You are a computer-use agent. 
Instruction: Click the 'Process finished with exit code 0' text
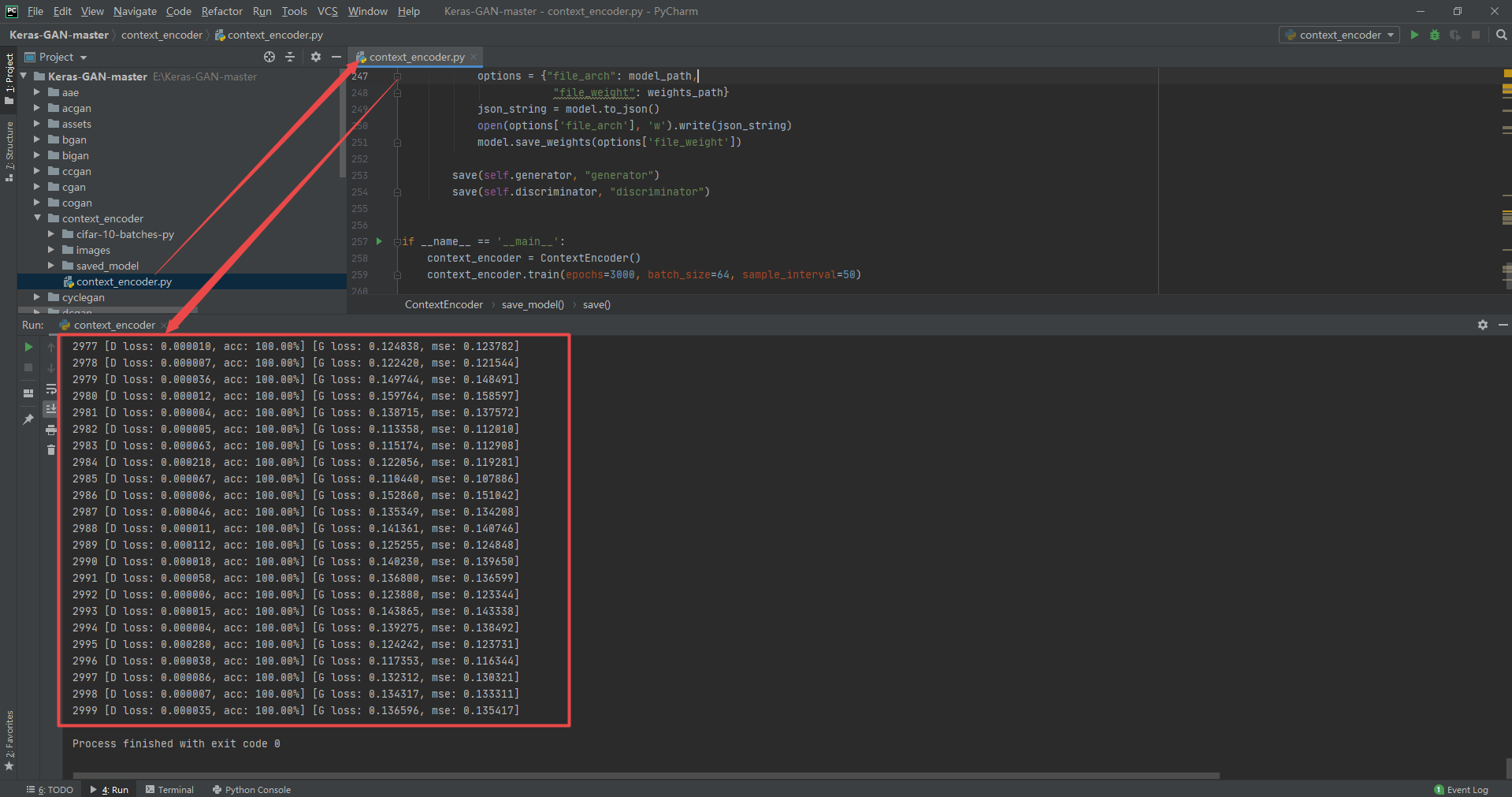176,743
